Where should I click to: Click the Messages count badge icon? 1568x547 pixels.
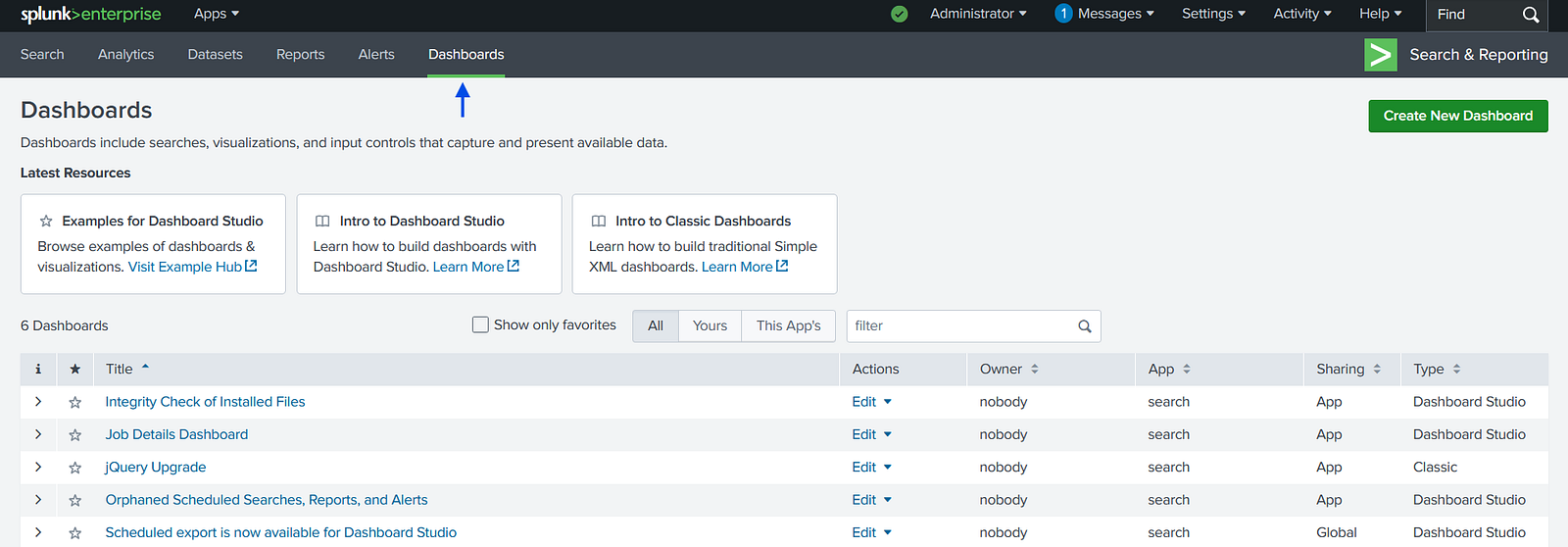(x=1063, y=14)
